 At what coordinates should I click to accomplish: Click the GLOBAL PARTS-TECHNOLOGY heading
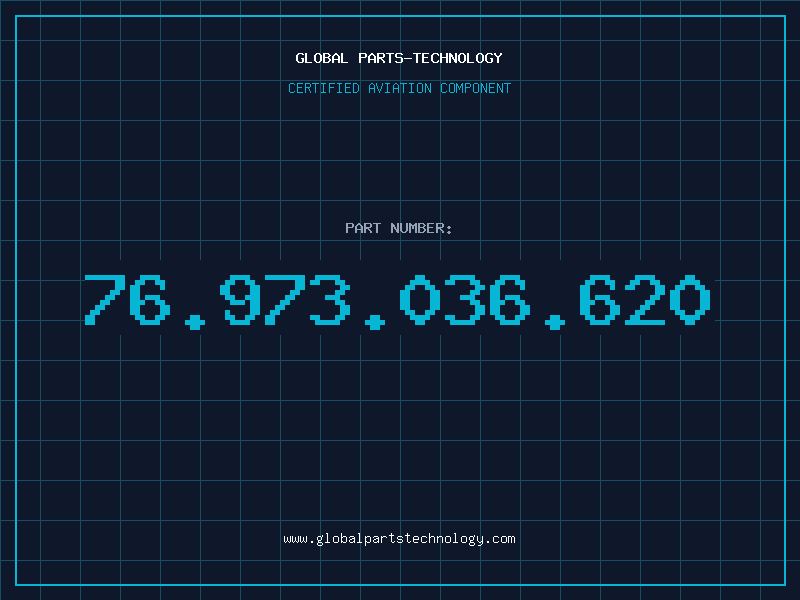click(x=399, y=58)
